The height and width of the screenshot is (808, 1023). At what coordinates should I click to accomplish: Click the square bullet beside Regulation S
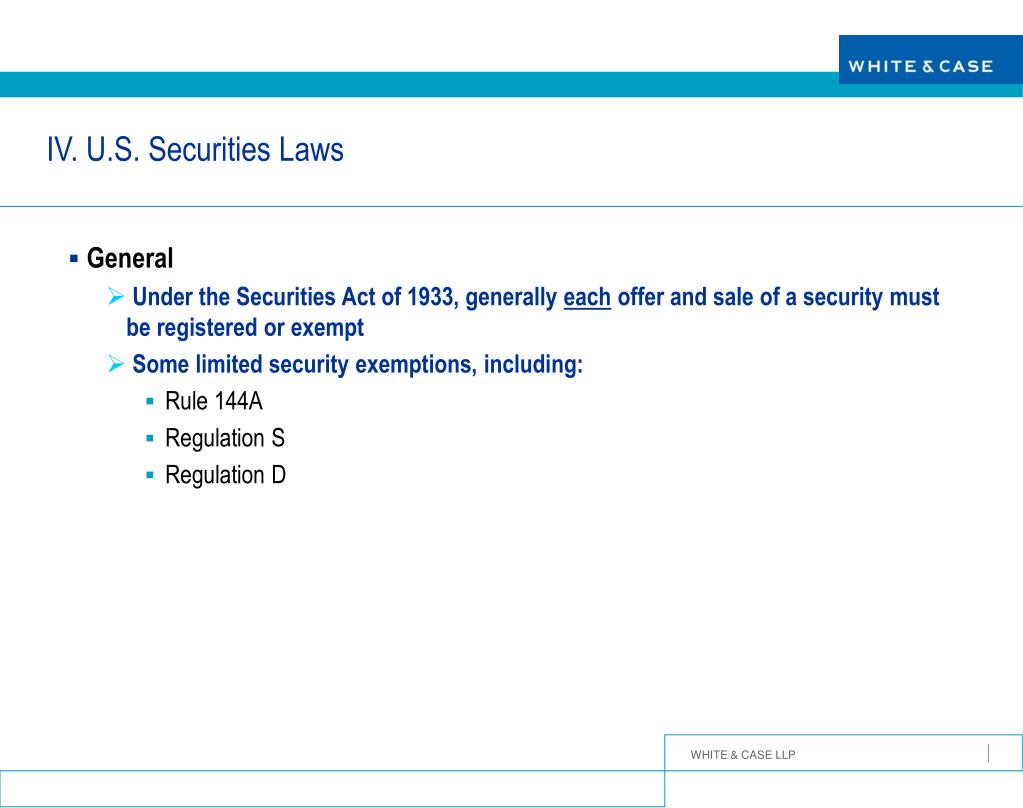tap(150, 439)
